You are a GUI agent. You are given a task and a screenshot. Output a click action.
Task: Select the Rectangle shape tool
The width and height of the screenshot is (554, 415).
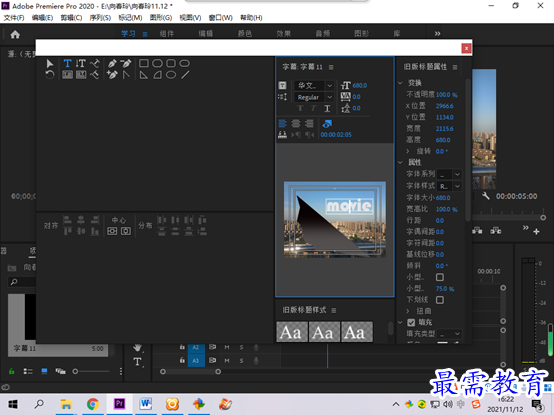pos(143,64)
